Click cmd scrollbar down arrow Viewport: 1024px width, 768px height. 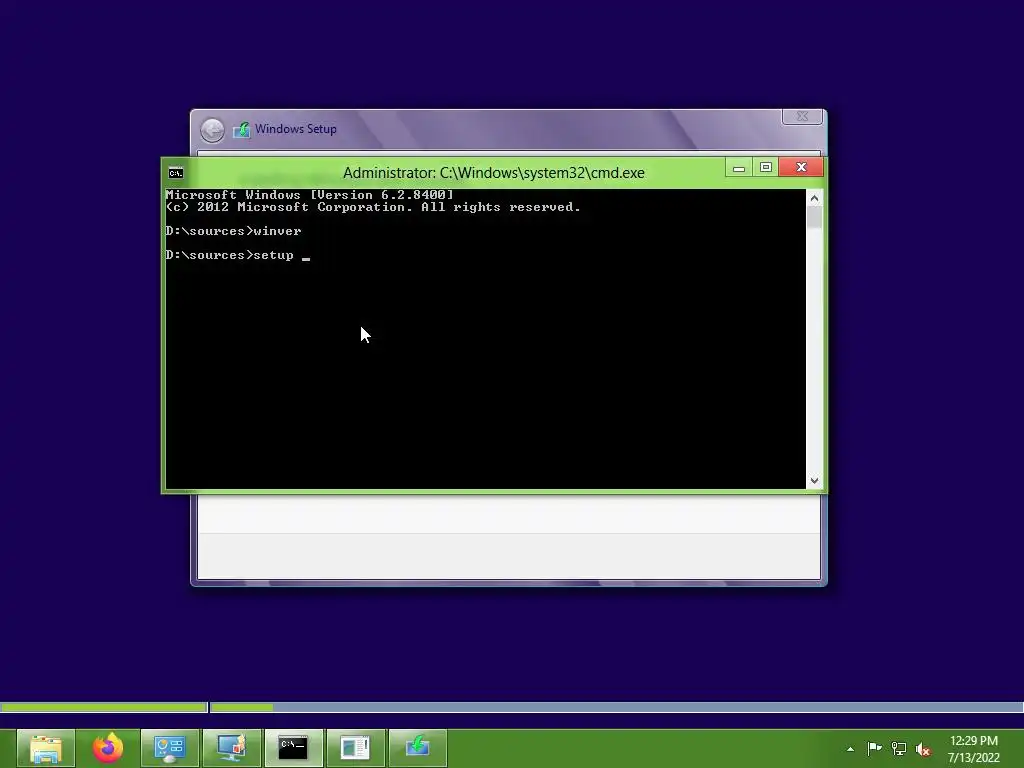814,481
